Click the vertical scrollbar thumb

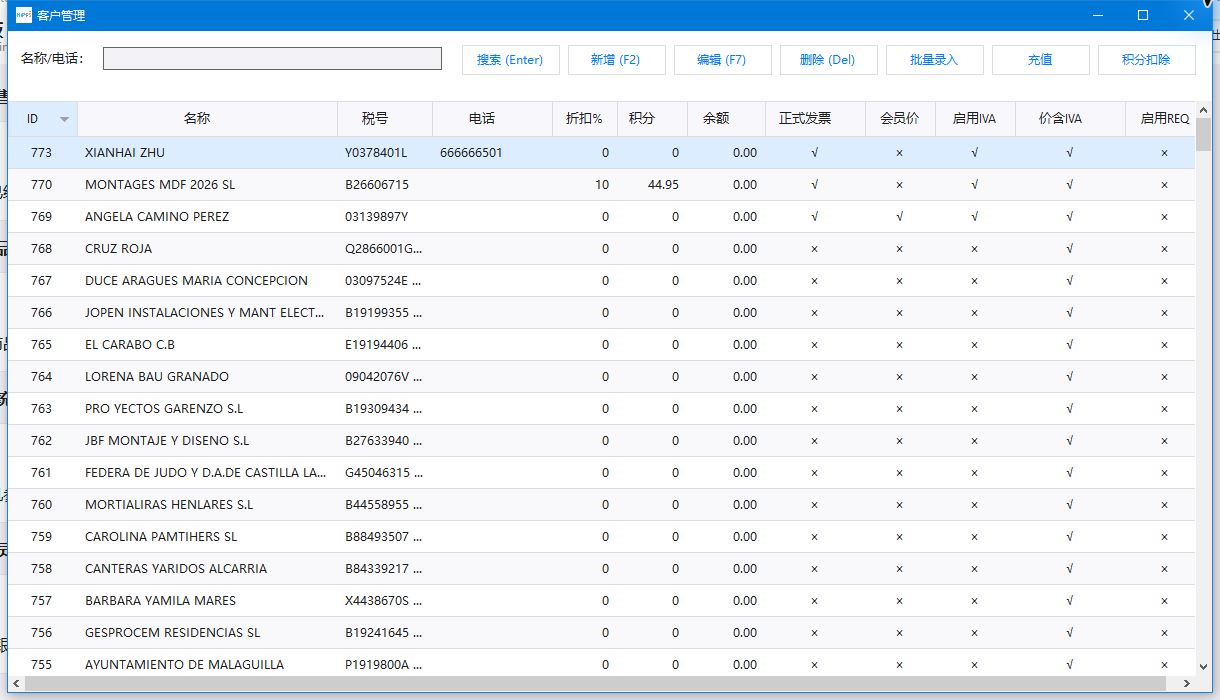point(1203,134)
